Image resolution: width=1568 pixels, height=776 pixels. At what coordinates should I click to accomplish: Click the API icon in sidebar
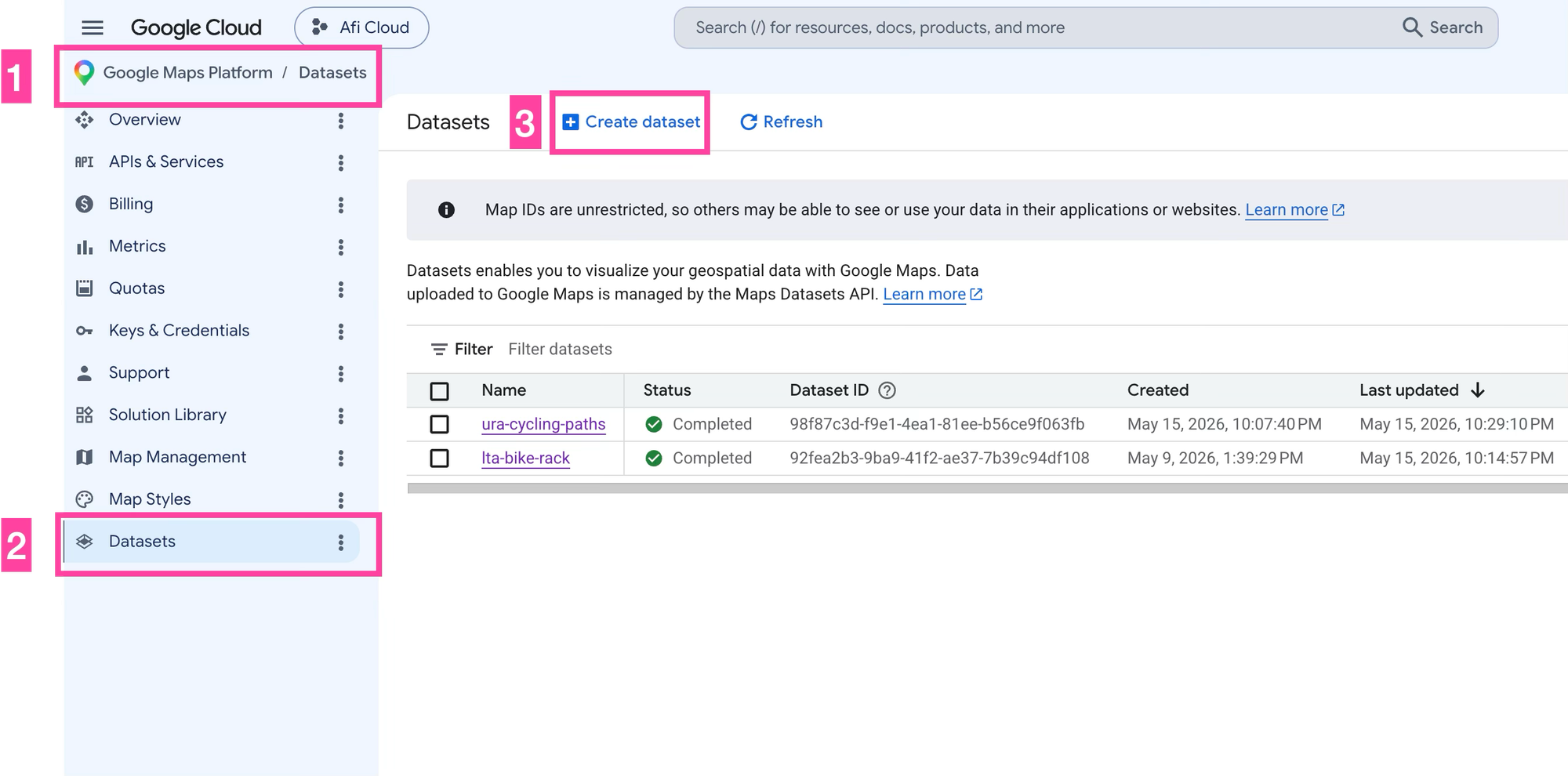[x=85, y=162]
